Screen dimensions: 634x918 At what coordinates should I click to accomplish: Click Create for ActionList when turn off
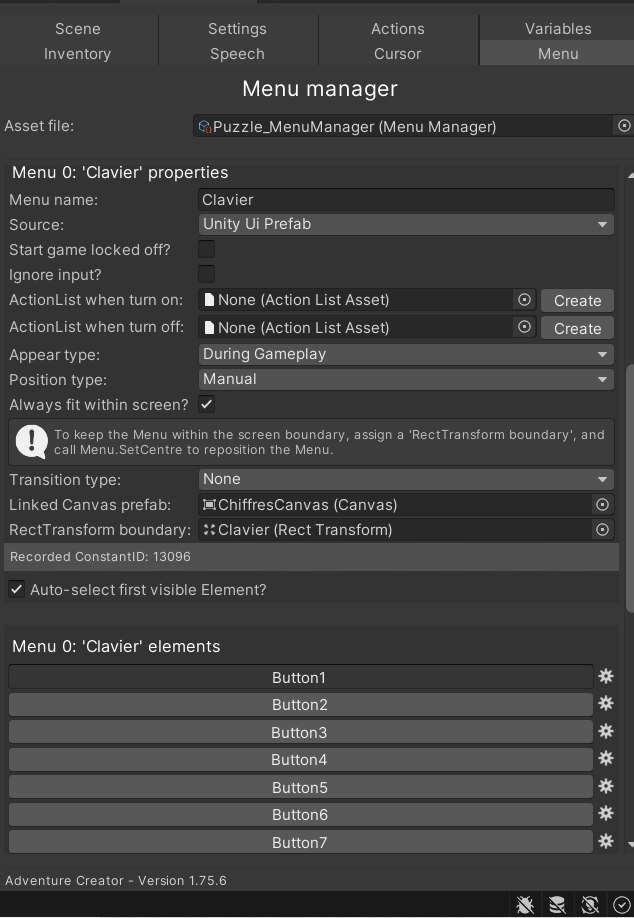577,328
